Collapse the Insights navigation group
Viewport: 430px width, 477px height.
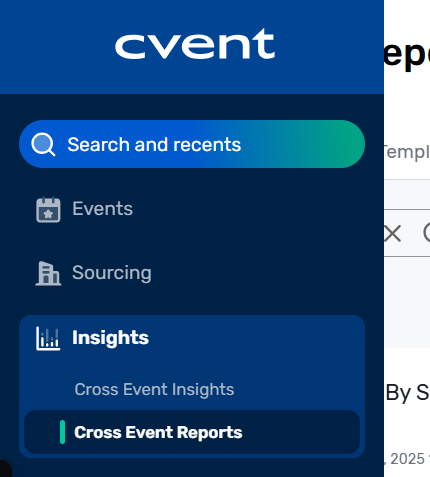[192, 338]
